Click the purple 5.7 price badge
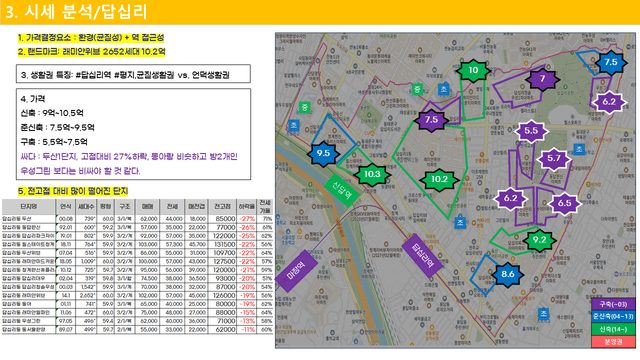The width and height of the screenshot is (640, 360). (x=554, y=158)
